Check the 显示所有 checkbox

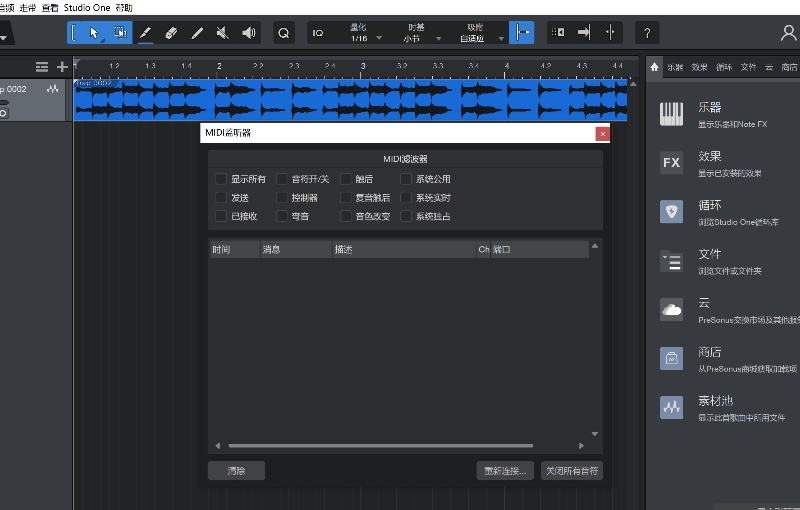coord(221,179)
